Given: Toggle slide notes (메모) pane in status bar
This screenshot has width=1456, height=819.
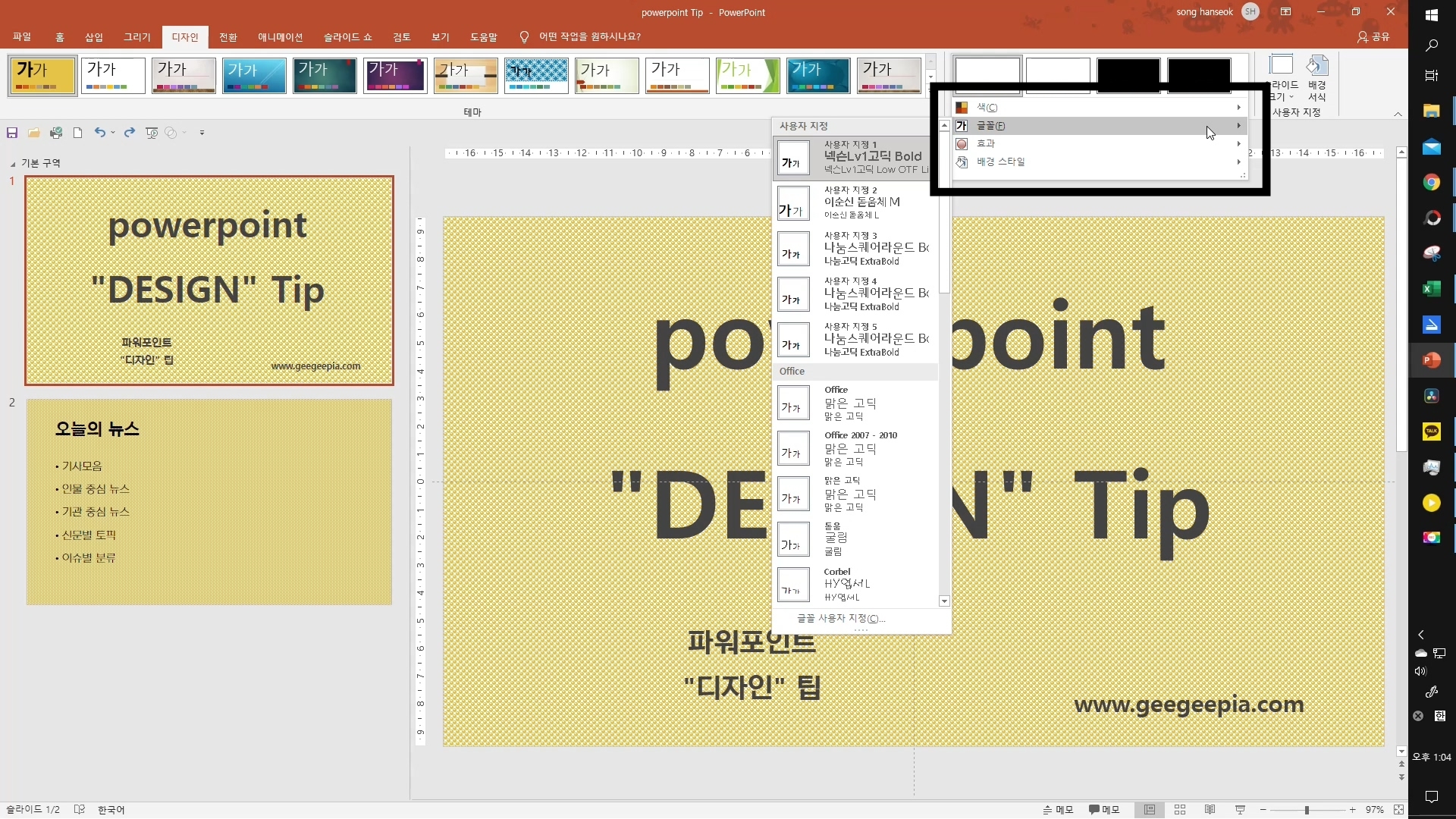Looking at the screenshot, I should 1059,810.
